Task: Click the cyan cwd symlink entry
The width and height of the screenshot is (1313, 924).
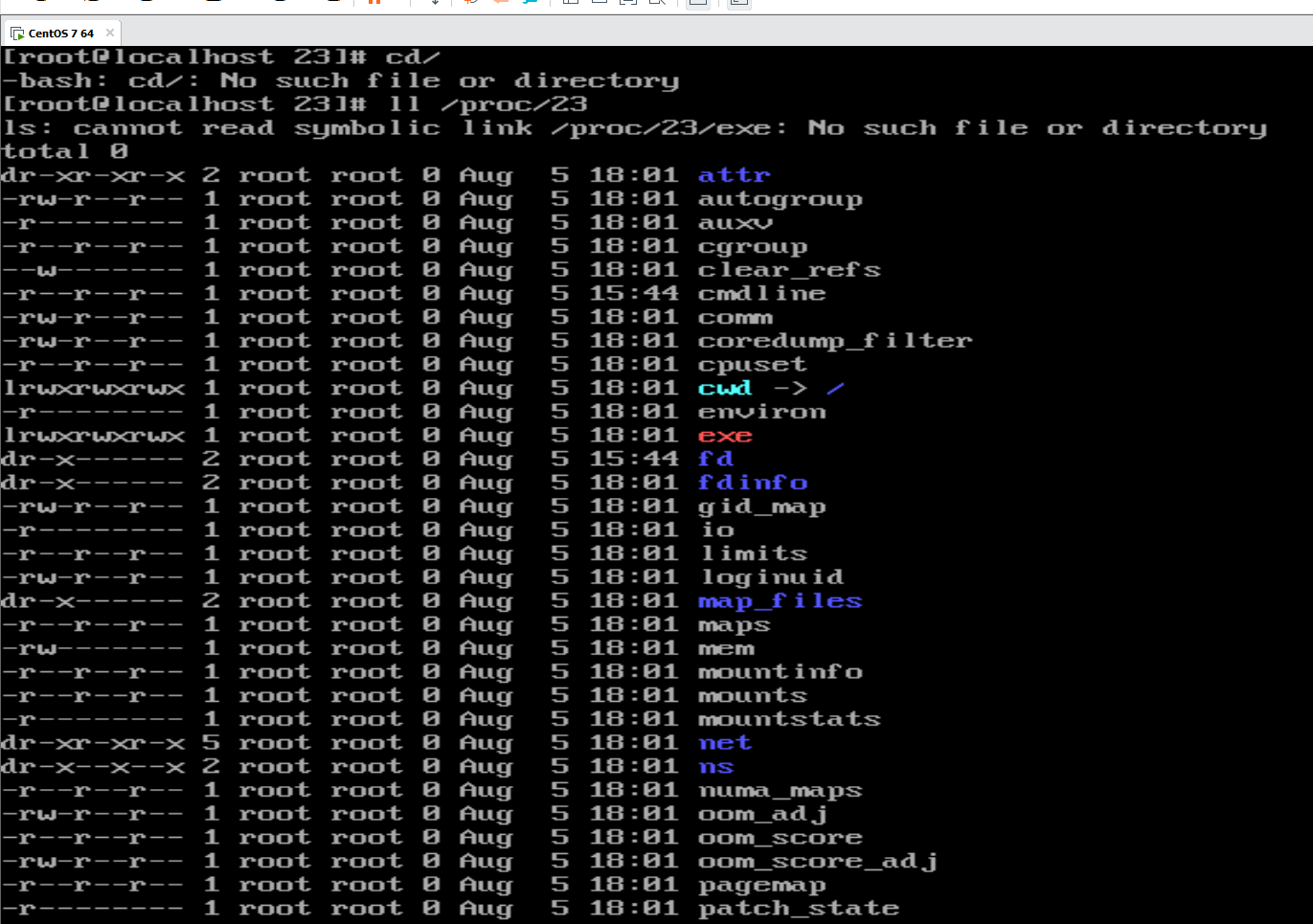Action: tap(725, 388)
